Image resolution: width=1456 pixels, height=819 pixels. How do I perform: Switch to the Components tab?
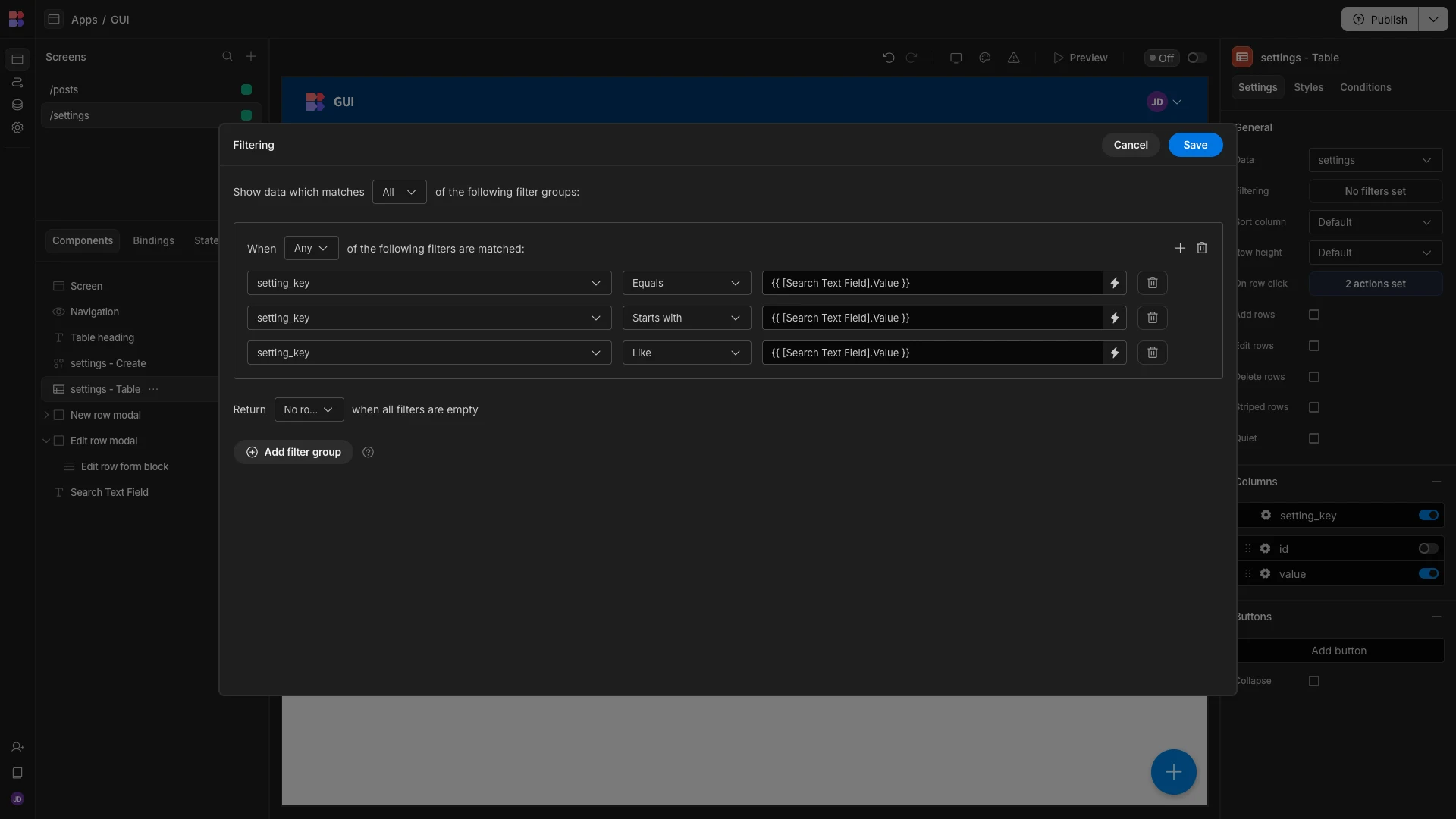click(x=83, y=240)
